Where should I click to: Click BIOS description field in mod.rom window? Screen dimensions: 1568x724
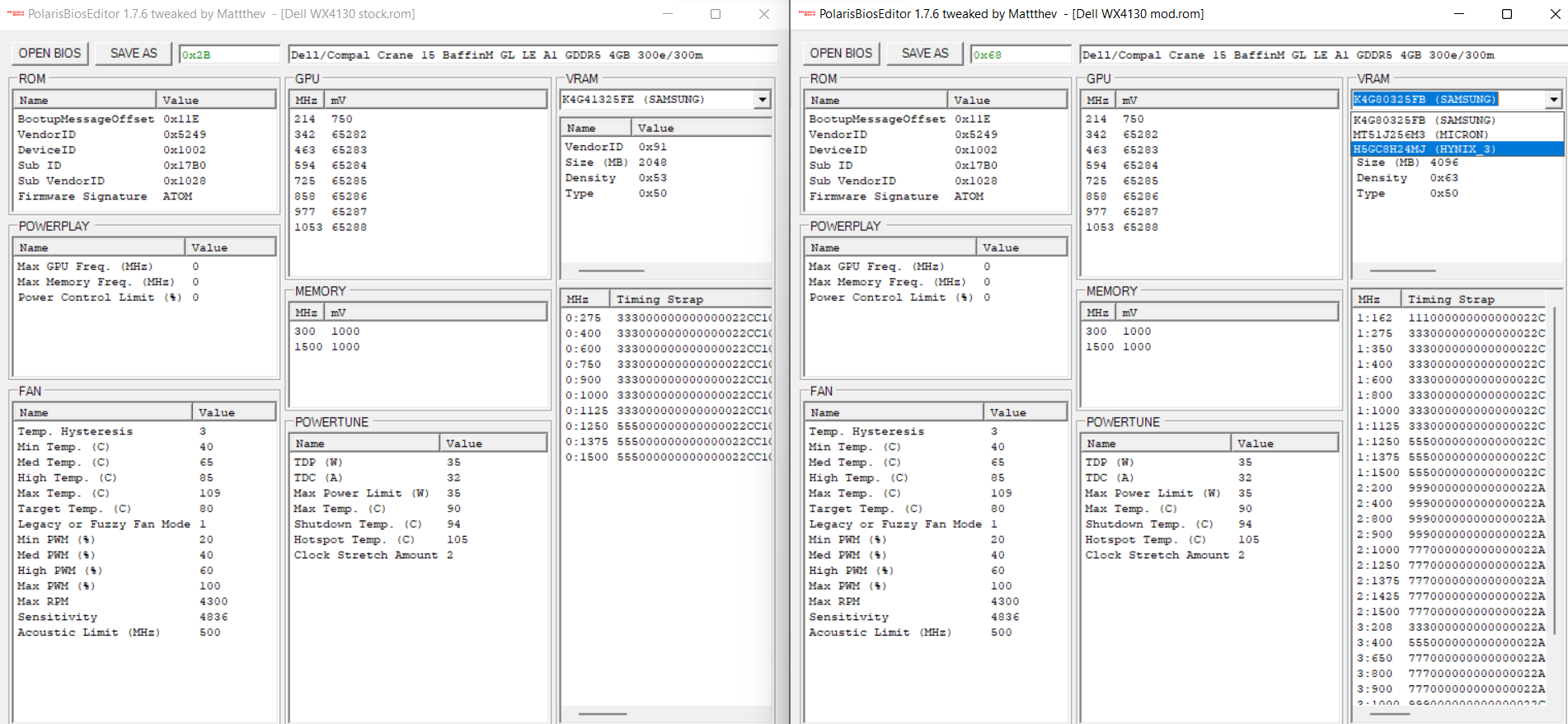click(x=1322, y=54)
